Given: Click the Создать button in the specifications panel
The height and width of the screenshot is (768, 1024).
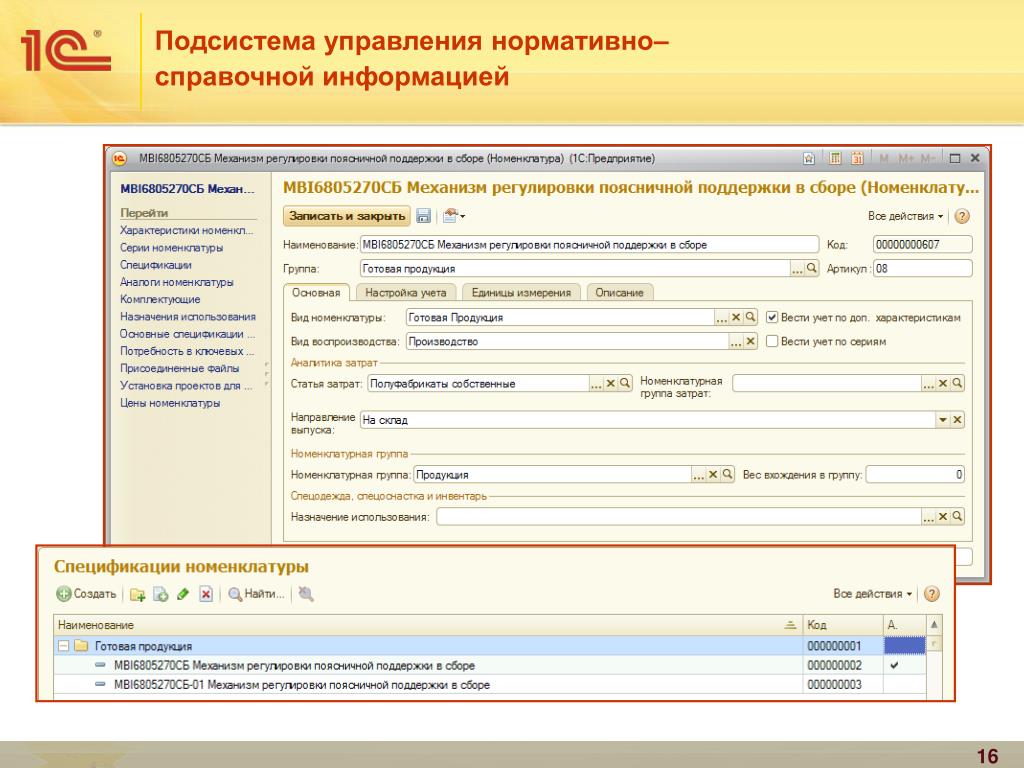Looking at the screenshot, I should pos(86,594).
